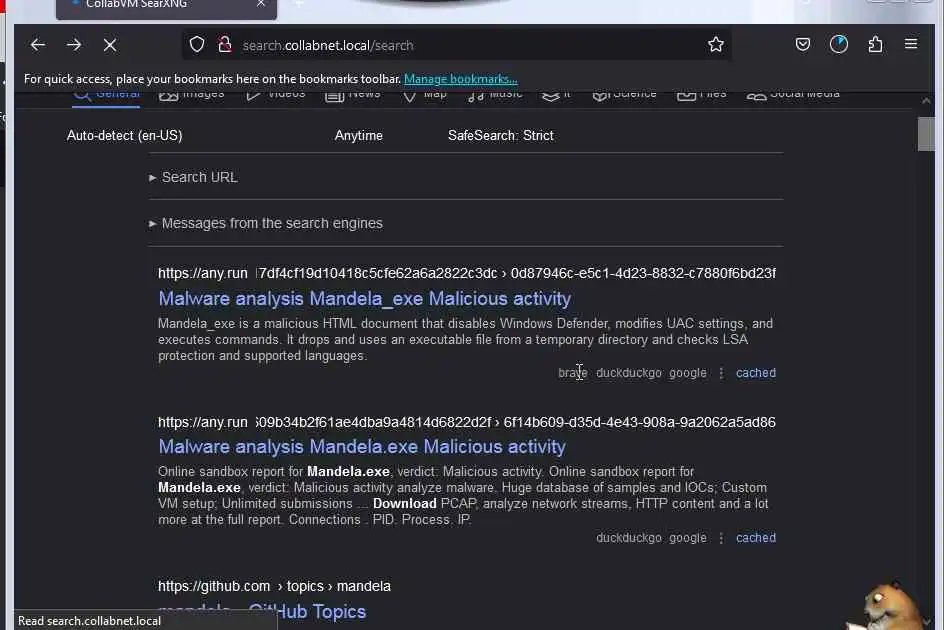Click google on the Mandela_exe result

(x=688, y=373)
